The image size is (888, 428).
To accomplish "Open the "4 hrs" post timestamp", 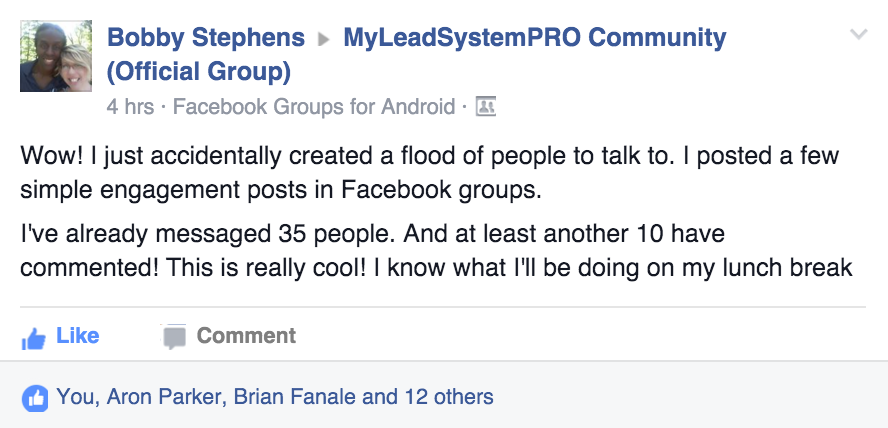I will point(130,106).
